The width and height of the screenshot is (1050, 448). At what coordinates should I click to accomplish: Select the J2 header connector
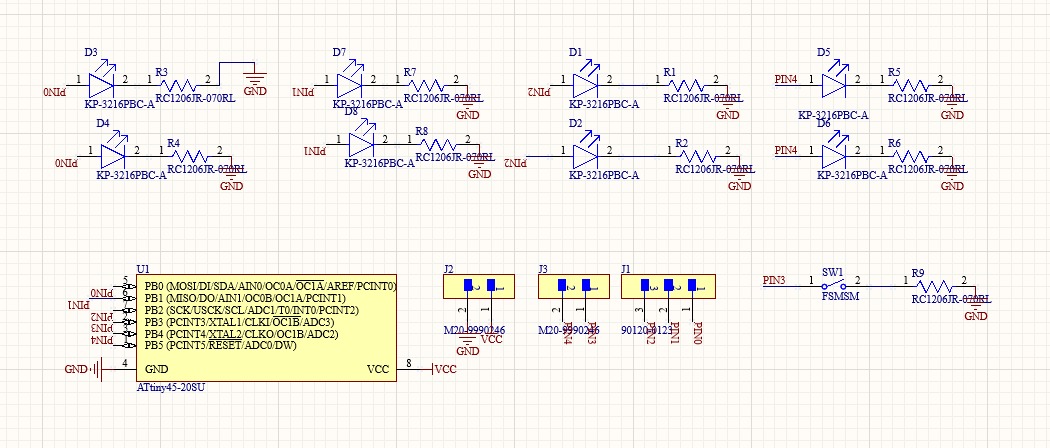478,286
